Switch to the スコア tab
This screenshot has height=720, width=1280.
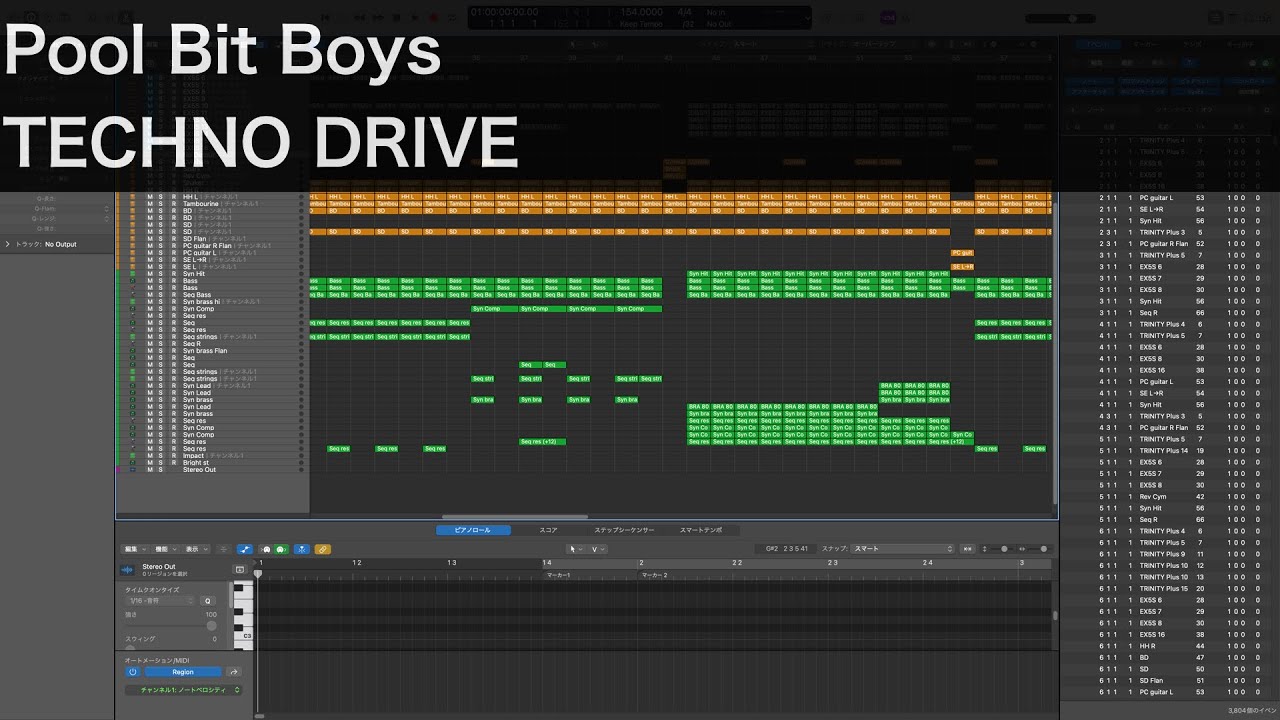pyautogui.click(x=549, y=530)
